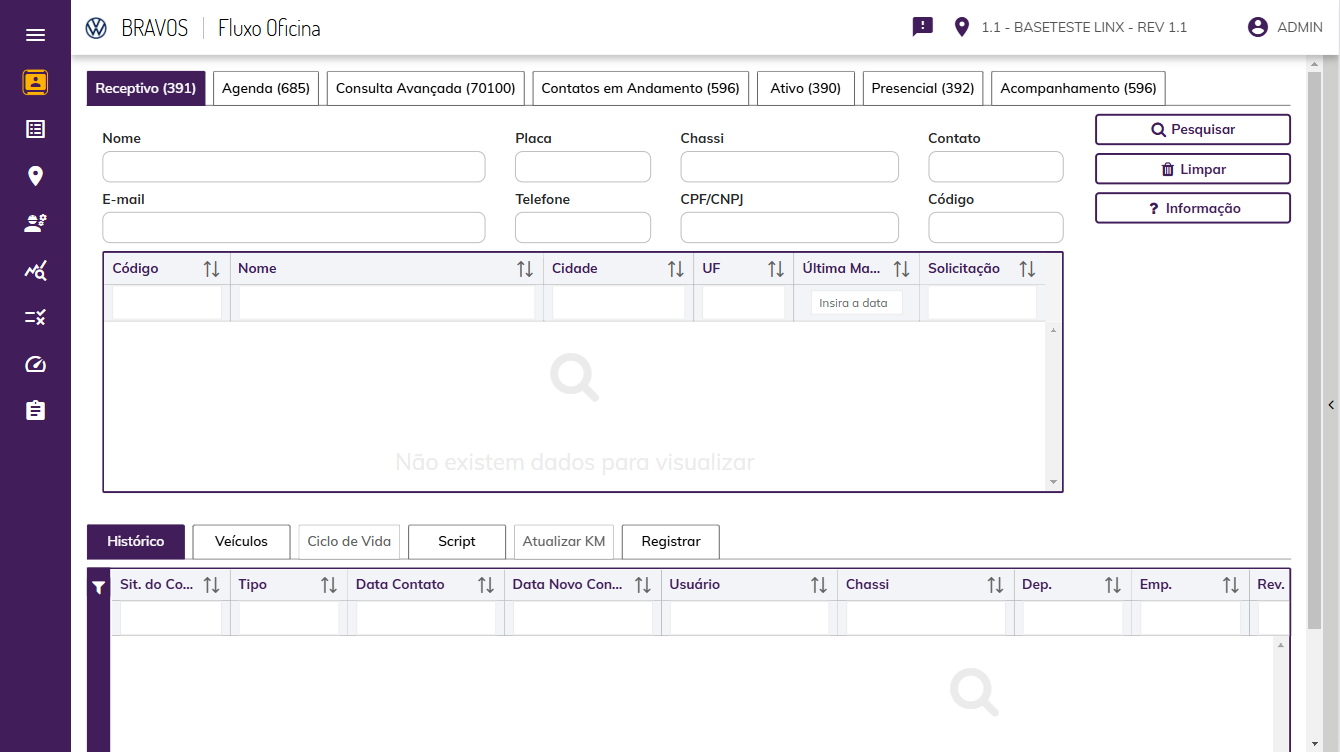Open the hamburger menu in sidebar
This screenshot has width=1340, height=752.
tap(35, 35)
